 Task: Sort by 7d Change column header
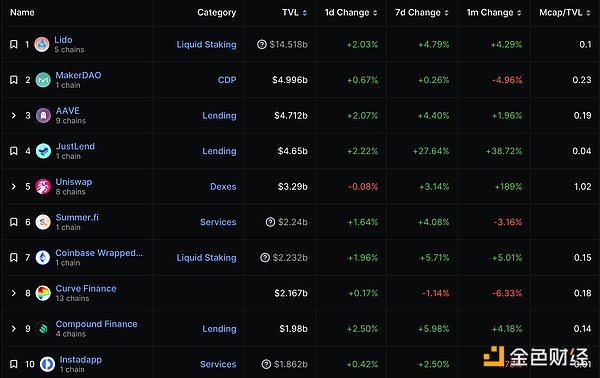422,13
